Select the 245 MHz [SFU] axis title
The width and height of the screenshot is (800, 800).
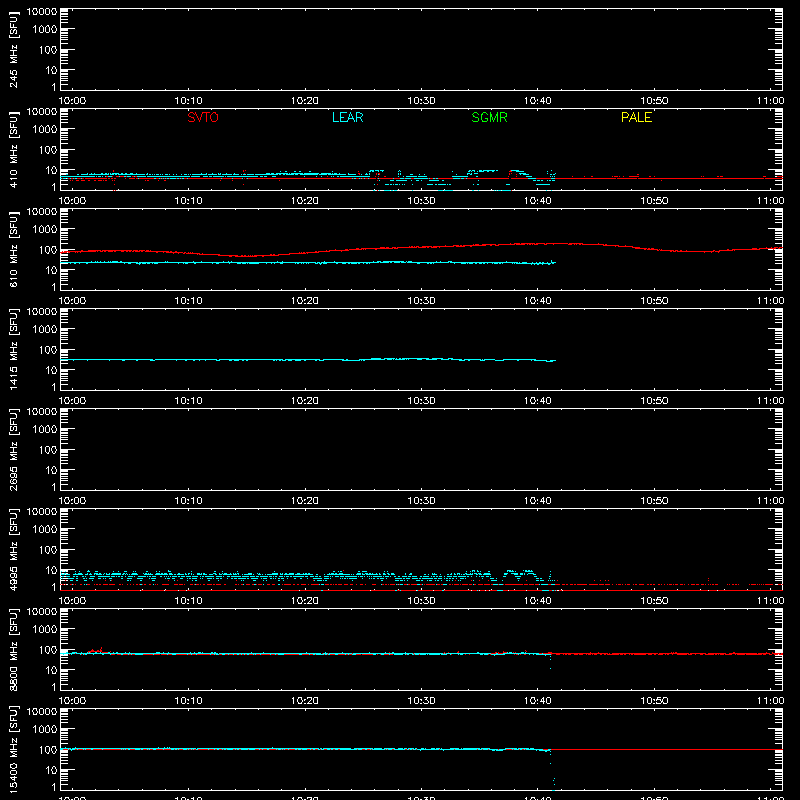(13, 49)
